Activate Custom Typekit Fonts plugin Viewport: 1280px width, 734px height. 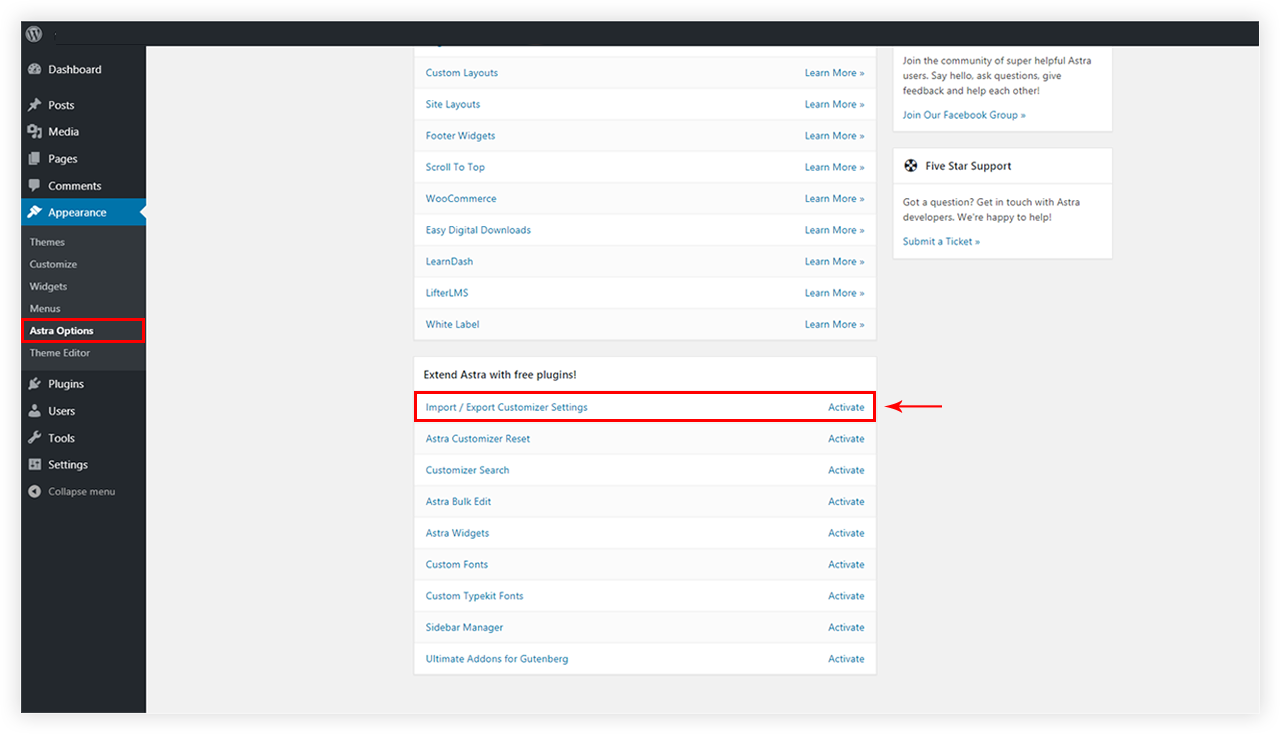(846, 596)
